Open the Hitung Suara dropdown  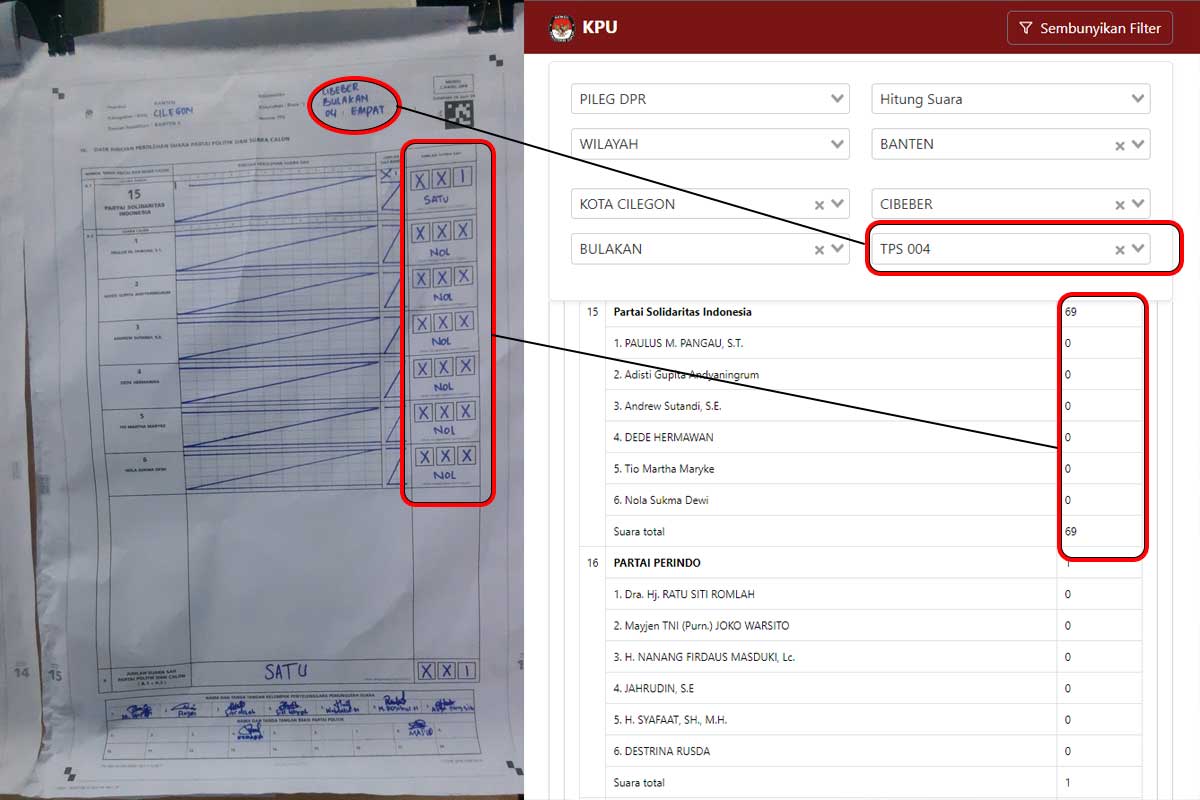pyautogui.click(x=1011, y=99)
